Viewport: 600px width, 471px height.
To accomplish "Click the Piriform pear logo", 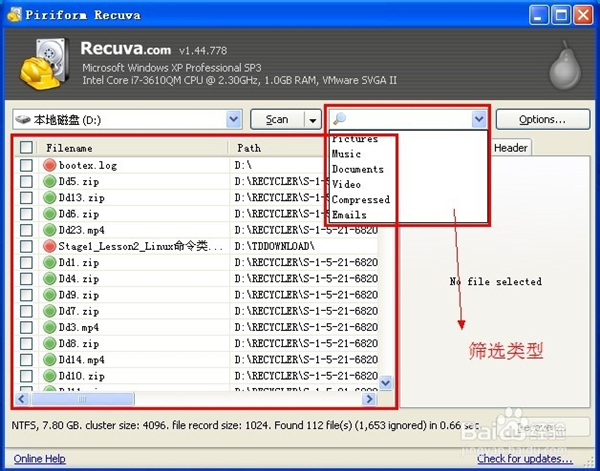I will click(x=565, y=65).
